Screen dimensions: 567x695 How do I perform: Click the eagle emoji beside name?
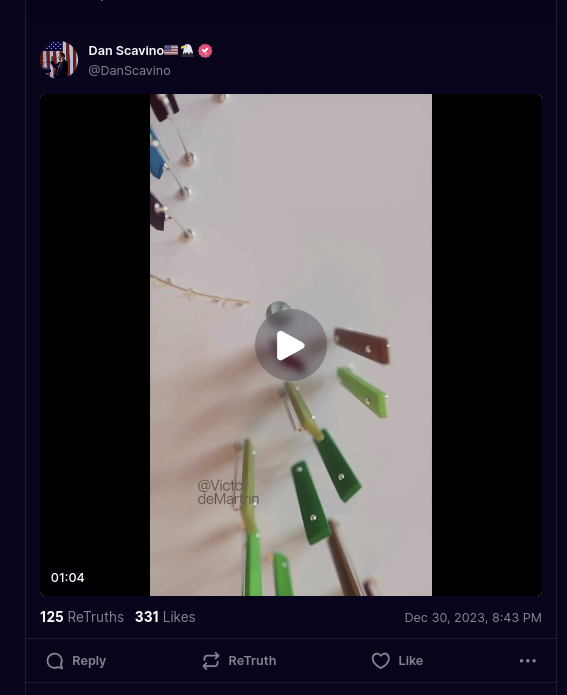(x=187, y=50)
